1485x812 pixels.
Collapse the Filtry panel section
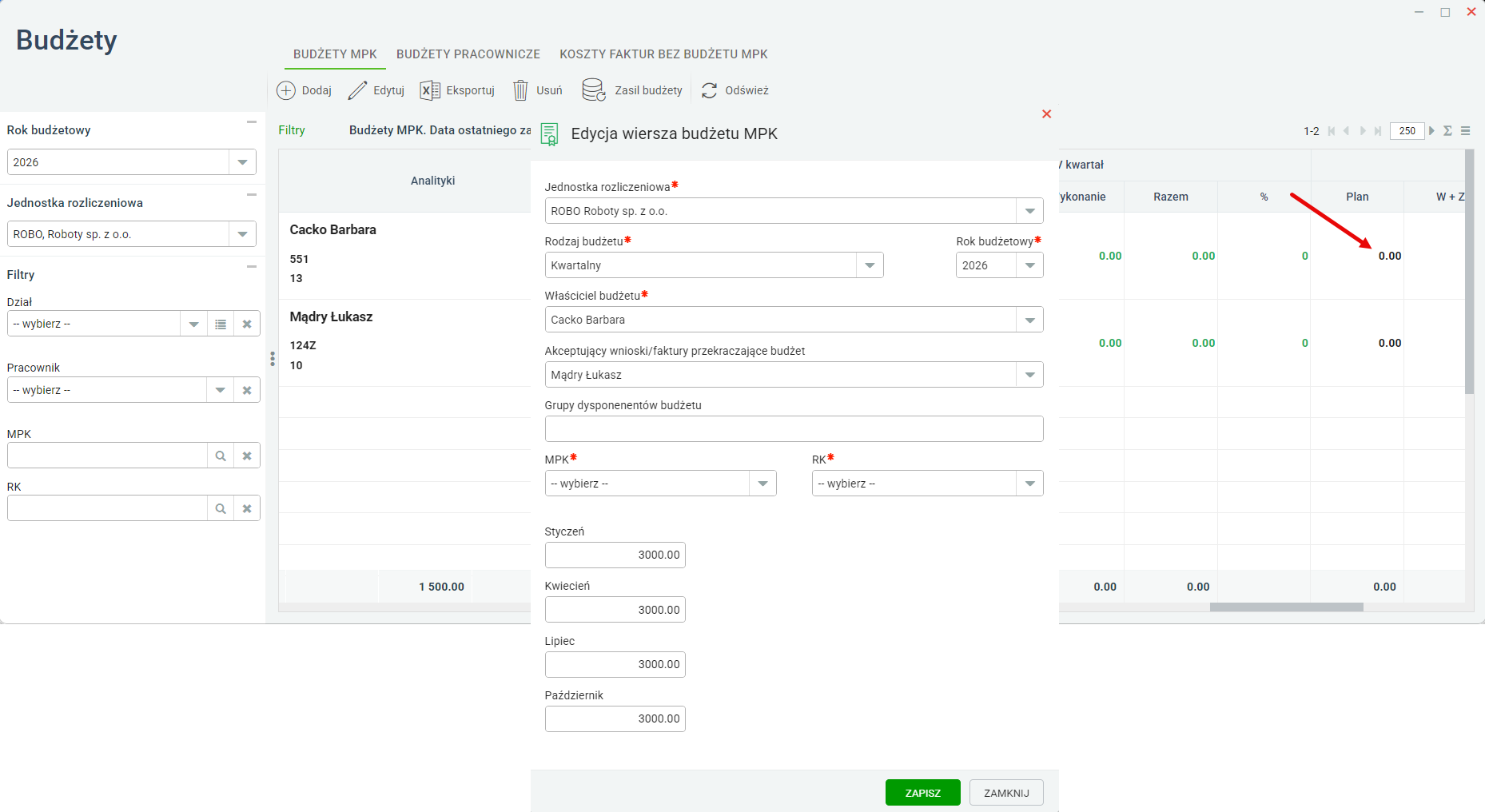tap(252, 266)
